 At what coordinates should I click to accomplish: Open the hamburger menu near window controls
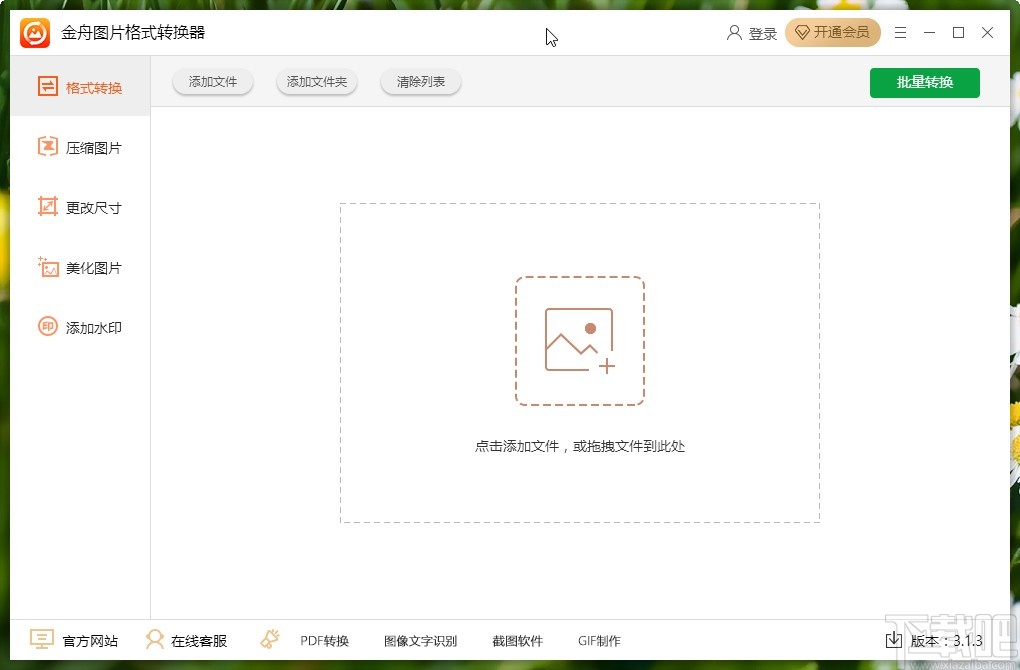pyautogui.click(x=899, y=32)
